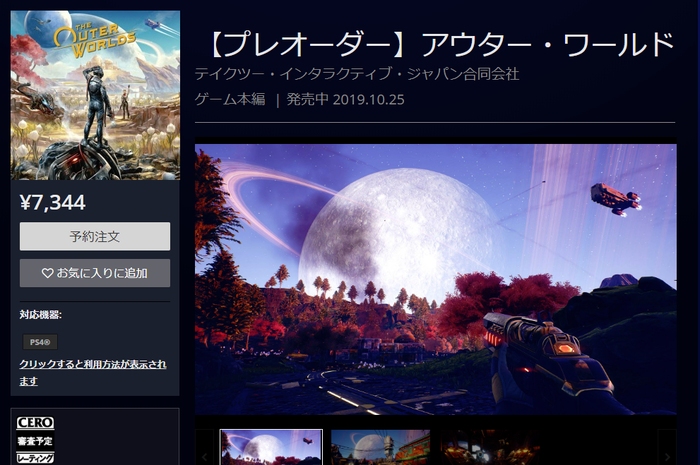Click publisher name テイクツー・インタラクティブ・ジャパン合同会社
The height and width of the screenshot is (465, 700).
coord(357,74)
